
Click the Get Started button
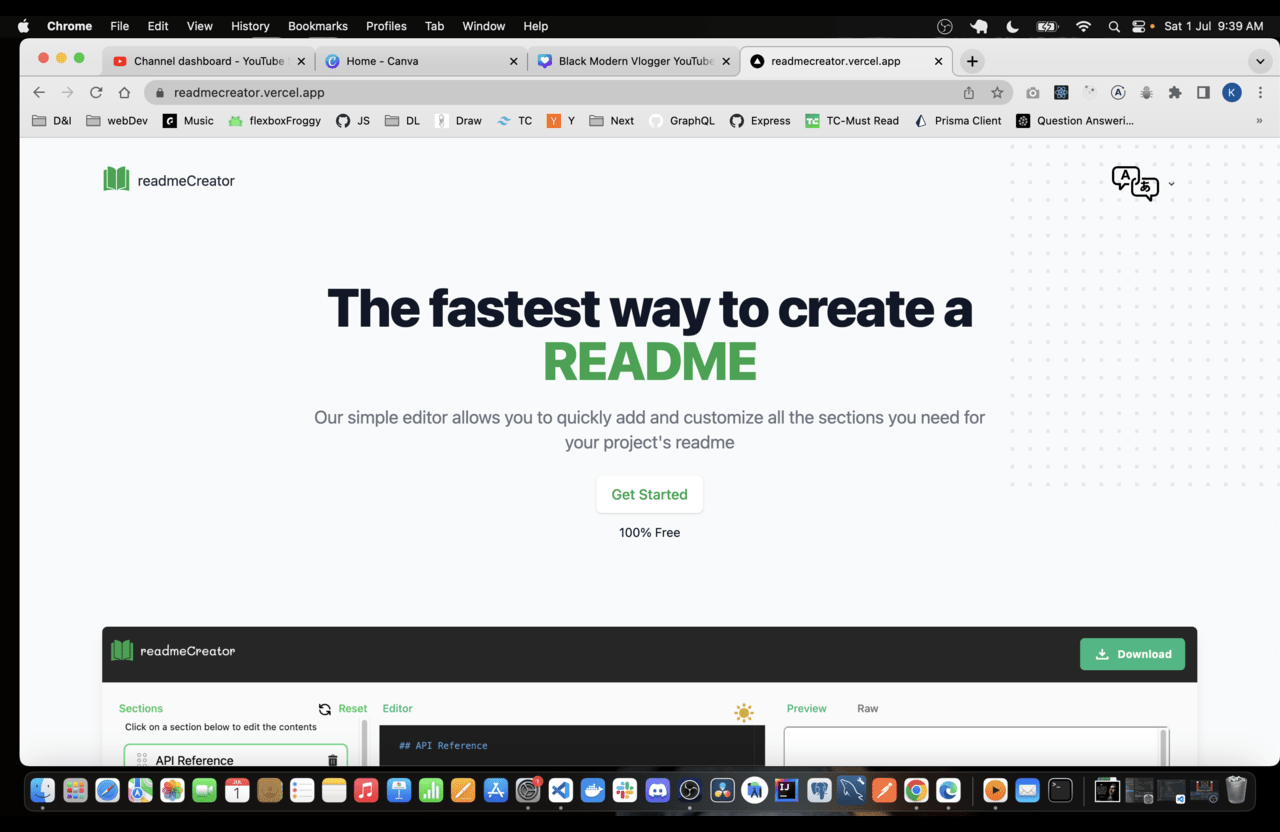[650, 495]
